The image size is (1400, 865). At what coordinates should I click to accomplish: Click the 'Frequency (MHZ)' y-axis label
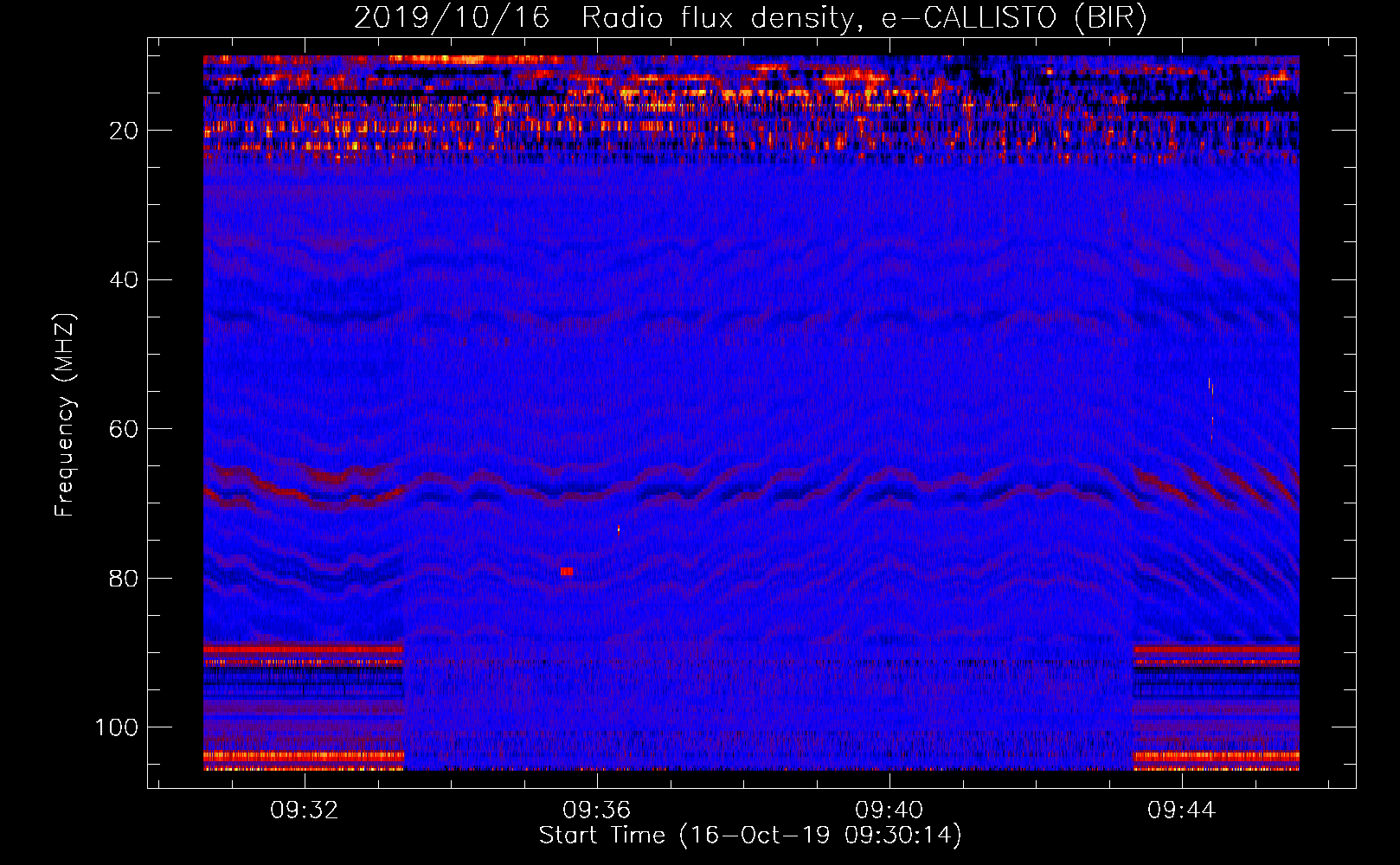pyautogui.click(x=65, y=415)
